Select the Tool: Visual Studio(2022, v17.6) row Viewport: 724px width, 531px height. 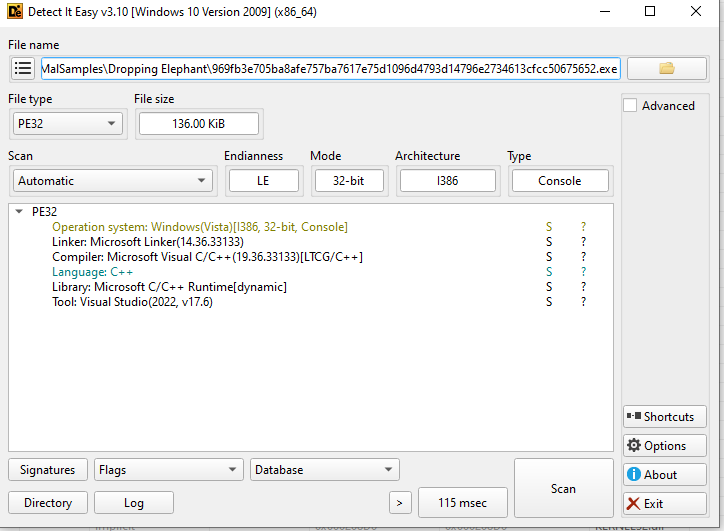pyautogui.click(x=133, y=302)
